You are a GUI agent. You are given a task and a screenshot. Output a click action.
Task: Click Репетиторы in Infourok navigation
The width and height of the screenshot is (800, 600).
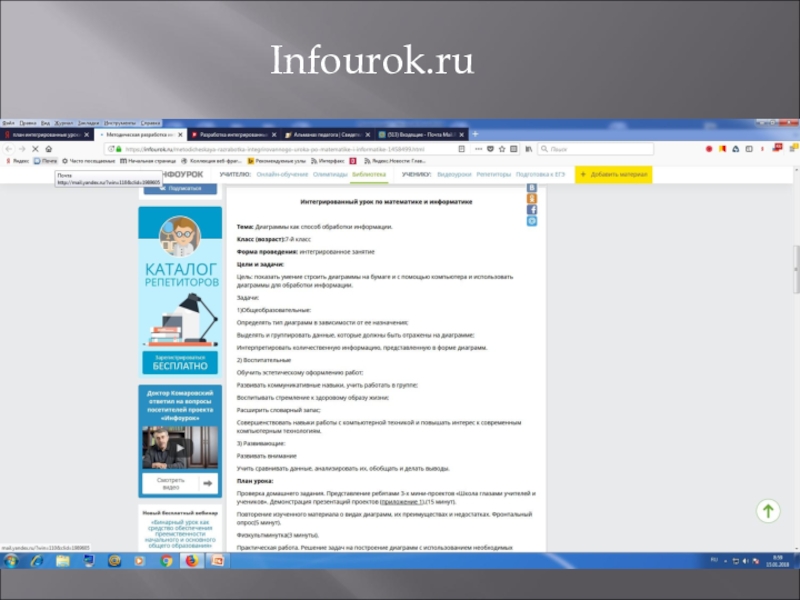[493, 174]
